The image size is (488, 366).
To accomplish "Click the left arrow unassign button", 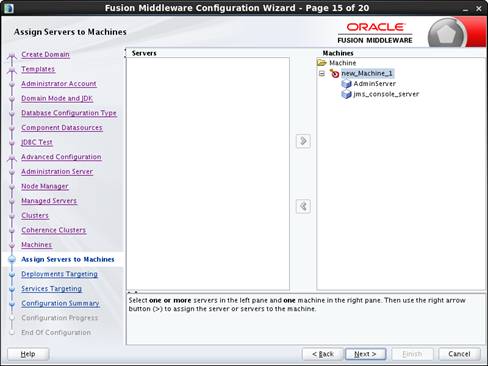I will pos(303,206).
